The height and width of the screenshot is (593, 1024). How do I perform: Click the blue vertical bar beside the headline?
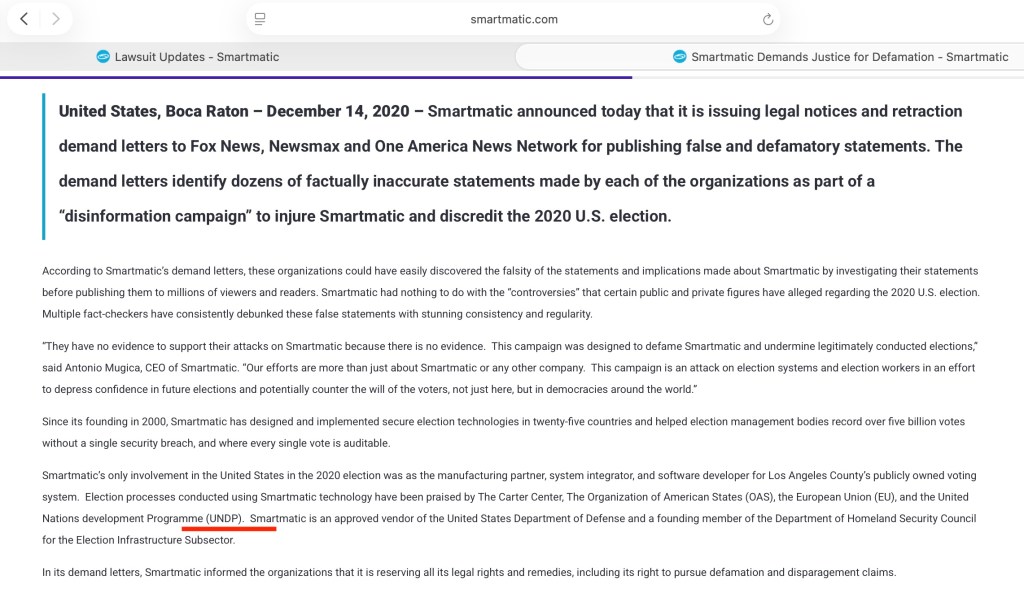pyautogui.click(x=44, y=166)
